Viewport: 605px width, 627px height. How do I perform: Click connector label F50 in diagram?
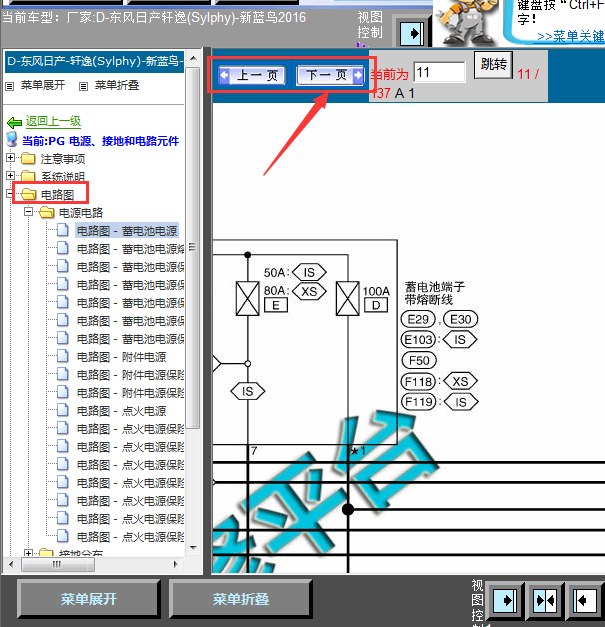pos(419,361)
